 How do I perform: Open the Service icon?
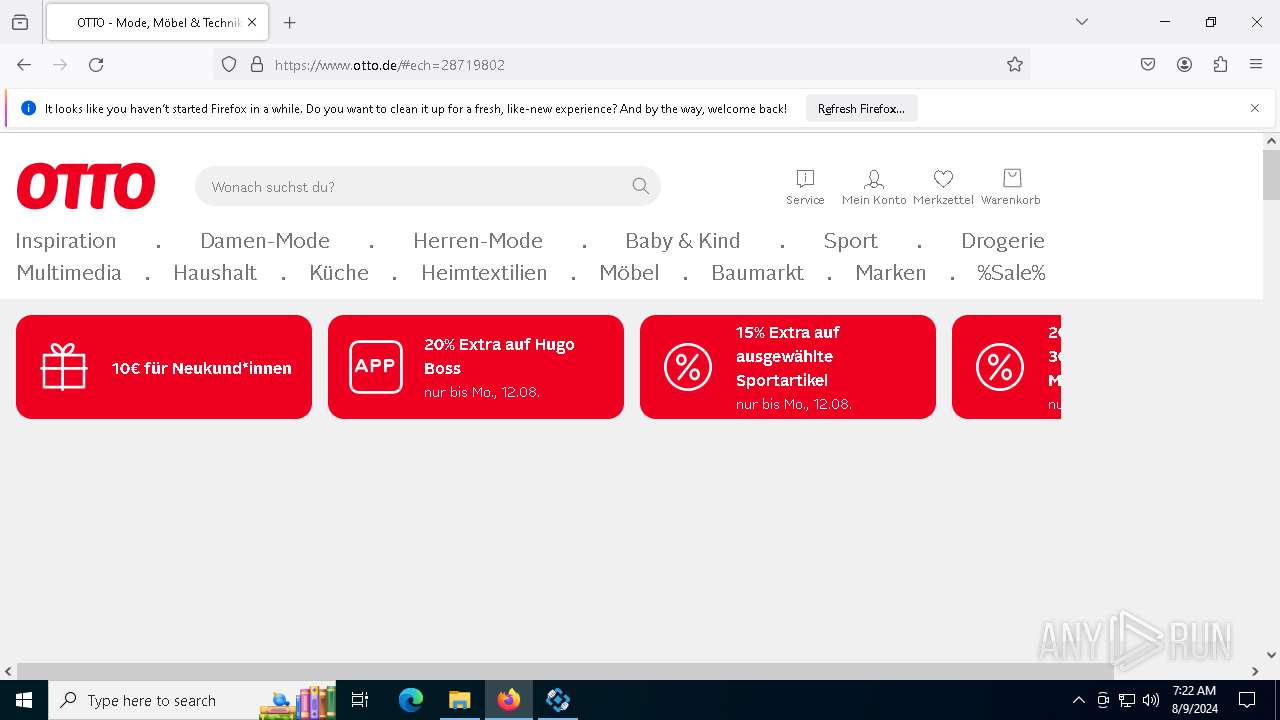click(805, 187)
